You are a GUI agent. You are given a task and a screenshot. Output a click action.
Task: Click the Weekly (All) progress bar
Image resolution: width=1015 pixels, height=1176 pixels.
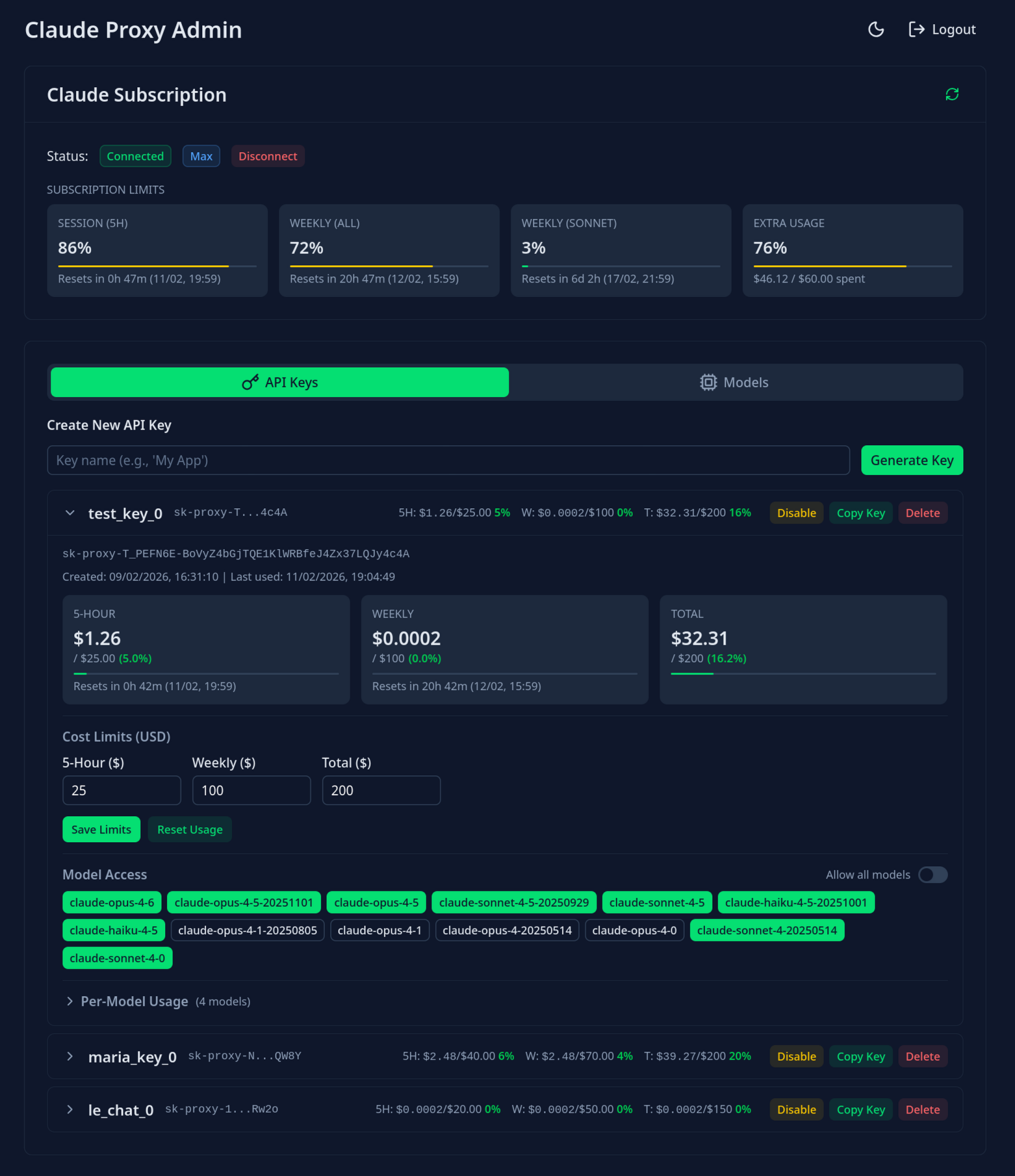[389, 266]
